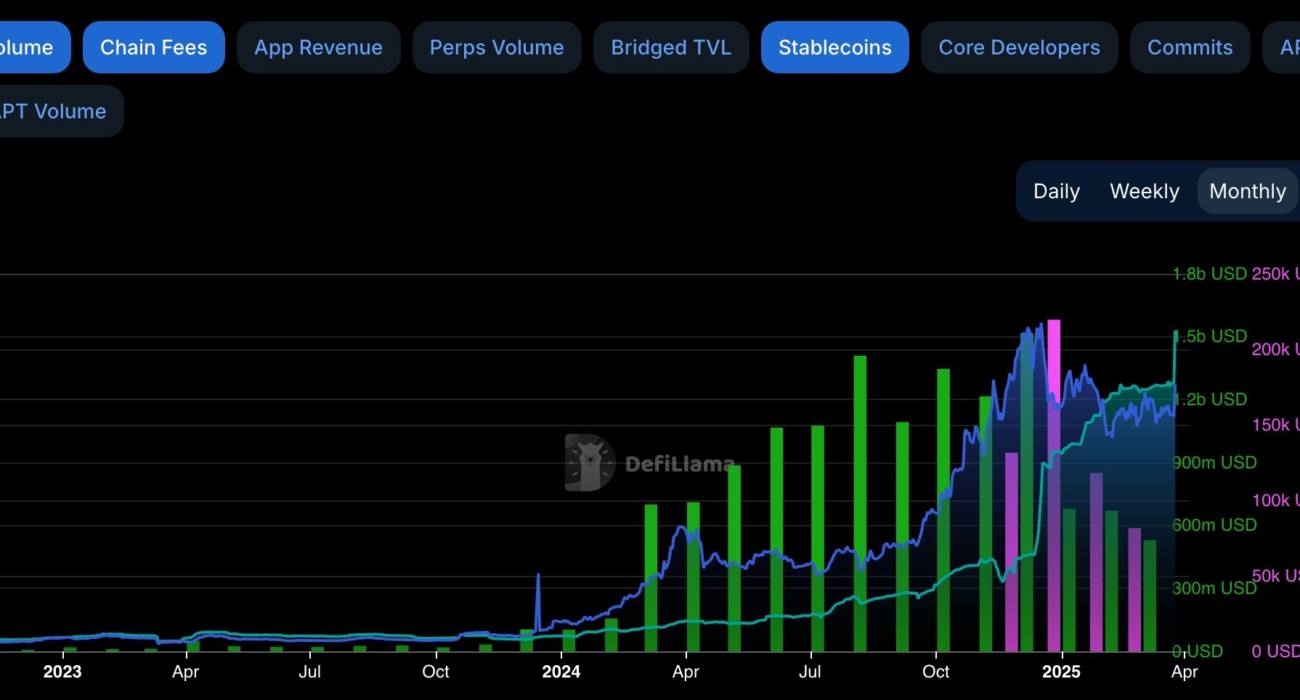This screenshot has height=700, width=1300.
Task: Click the 2023 label on the x-axis
Action: click(x=62, y=672)
